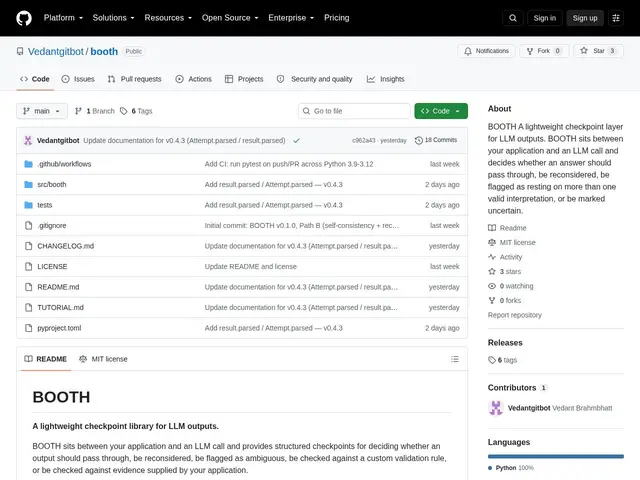Click the LICENSE file icon
Screen dimensions: 640x480
pos(28,267)
